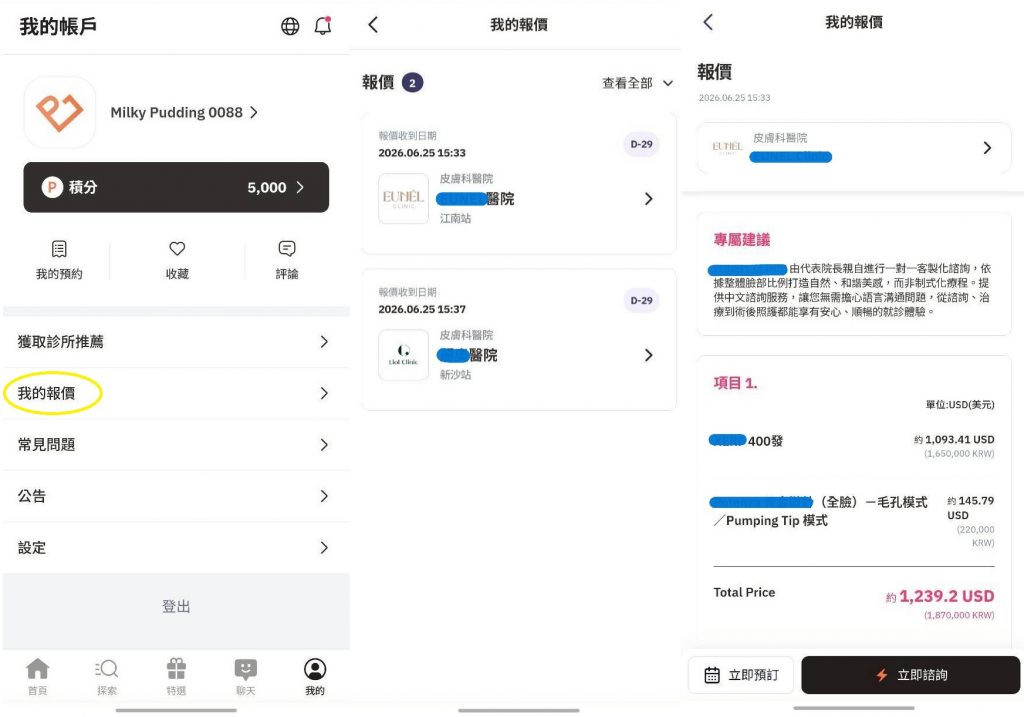The height and width of the screenshot is (717, 1024).
Task: Go to 探索 search tab
Action: [x=106, y=677]
